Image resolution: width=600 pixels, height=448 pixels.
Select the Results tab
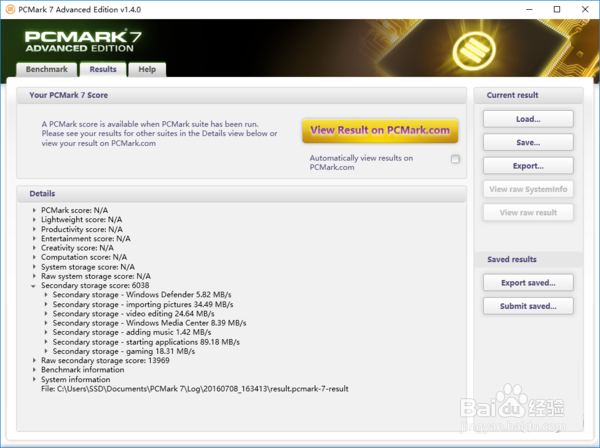click(x=103, y=69)
